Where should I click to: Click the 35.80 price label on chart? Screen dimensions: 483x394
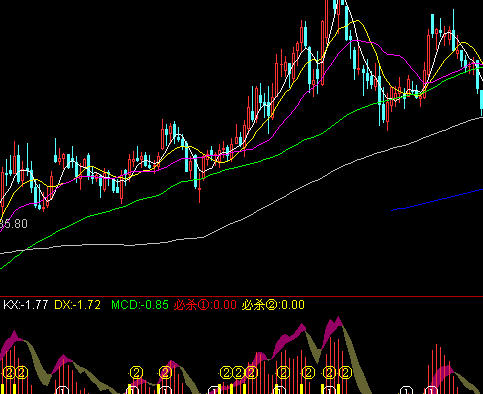click(x=14, y=224)
